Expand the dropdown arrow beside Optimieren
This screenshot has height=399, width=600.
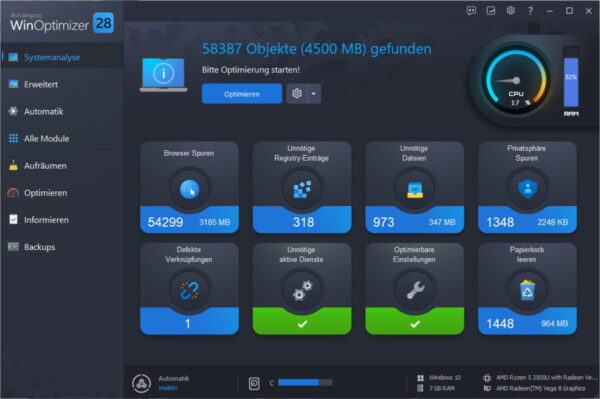[x=314, y=94]
